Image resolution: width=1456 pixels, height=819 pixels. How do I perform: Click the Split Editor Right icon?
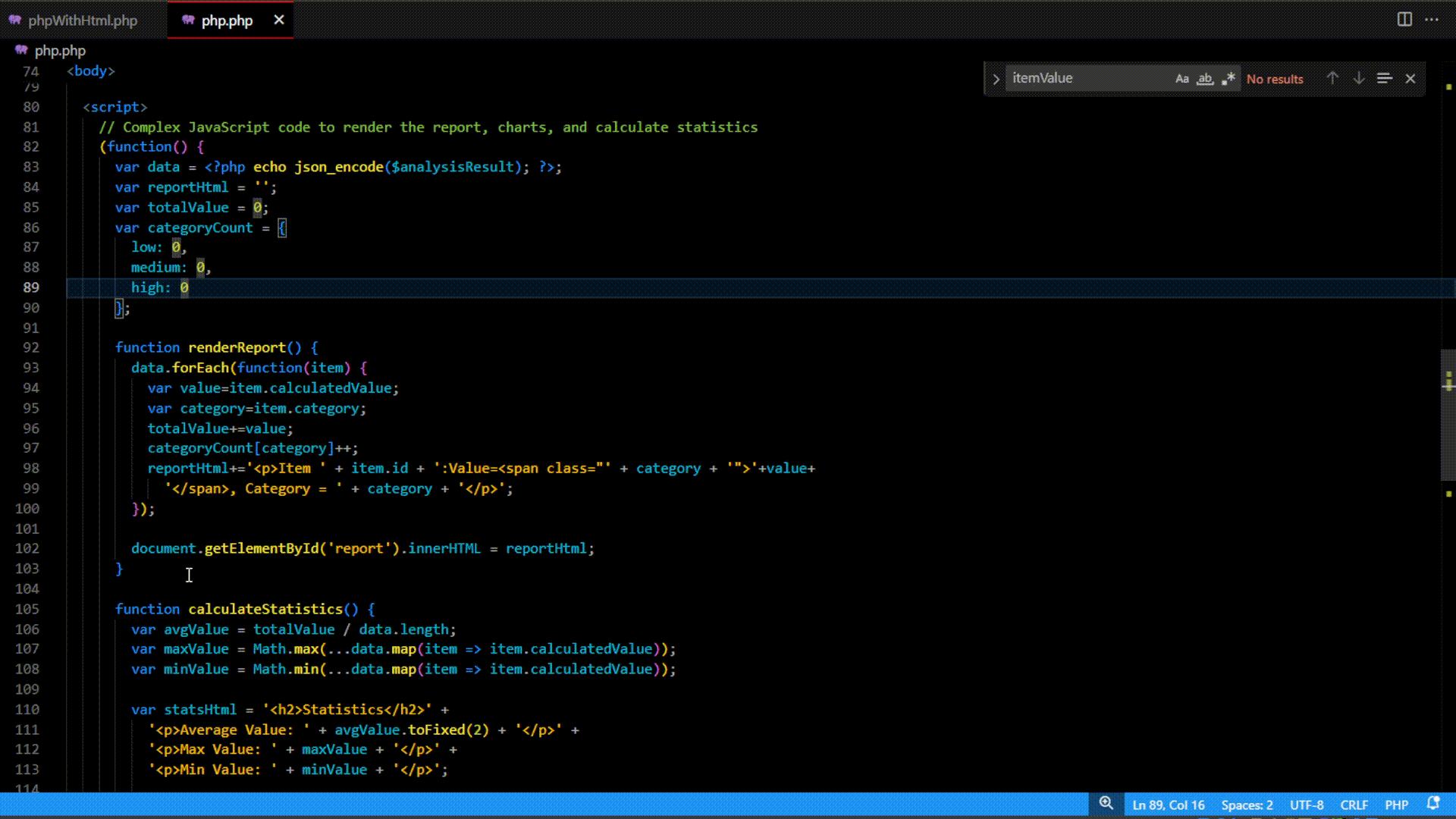[x=1404, y=20]
